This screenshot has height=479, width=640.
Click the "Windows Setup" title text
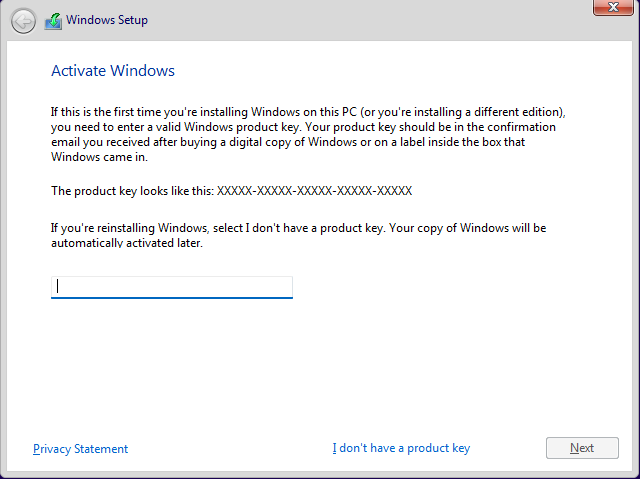coord(107,20)
